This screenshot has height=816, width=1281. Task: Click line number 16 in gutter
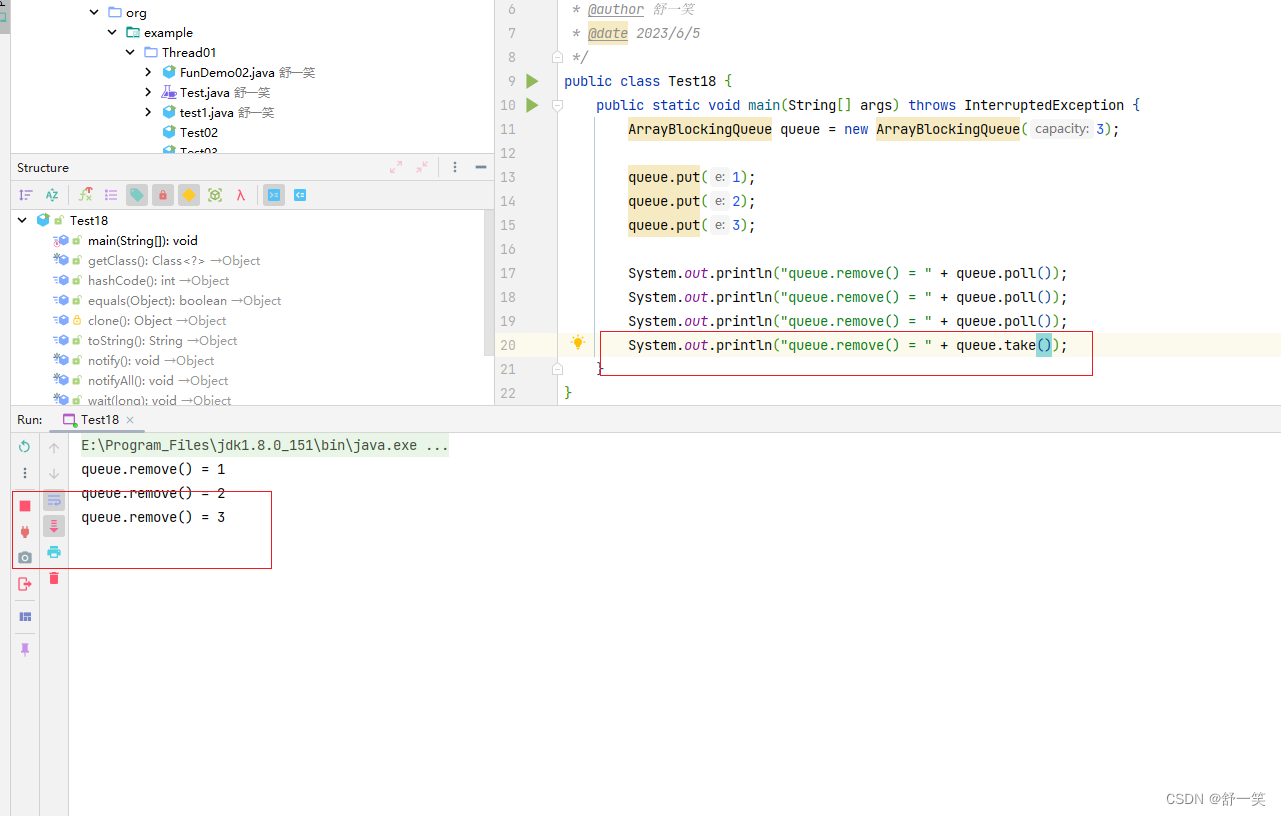(x=507, y=249)
